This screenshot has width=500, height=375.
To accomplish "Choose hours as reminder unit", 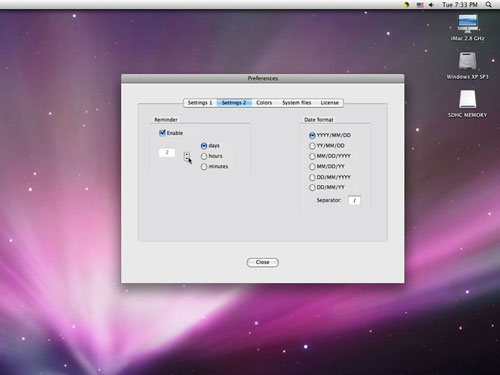I will click(x=204, y=156).
